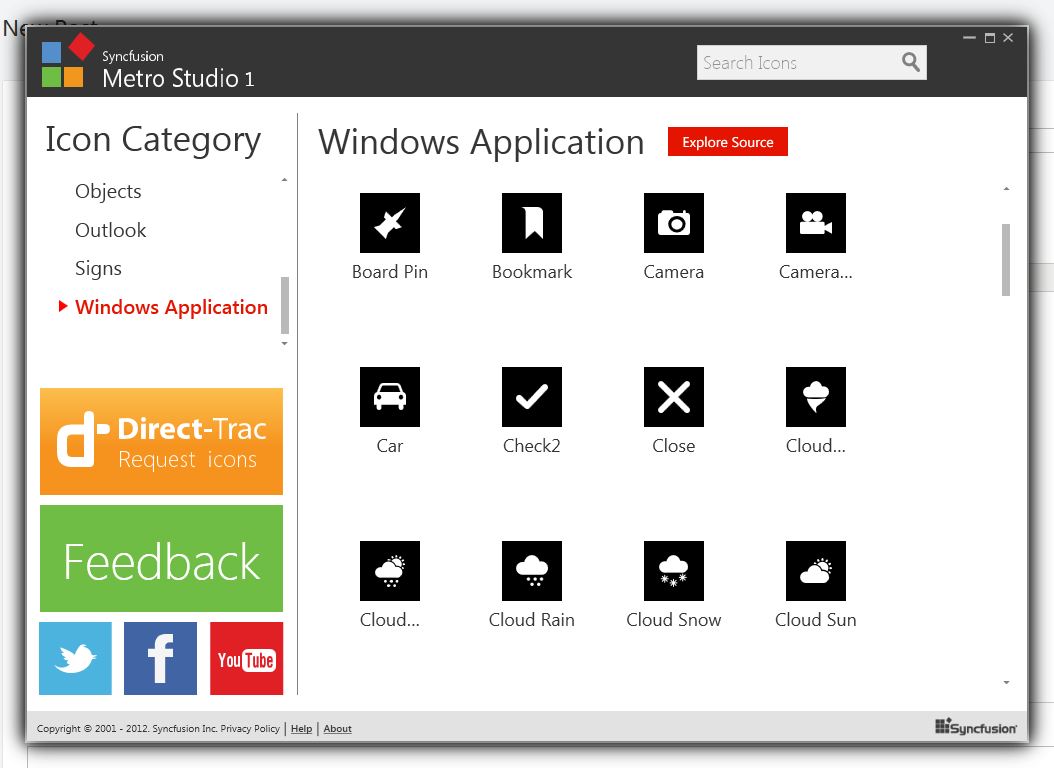Select the Car icon

click(390, 396)
